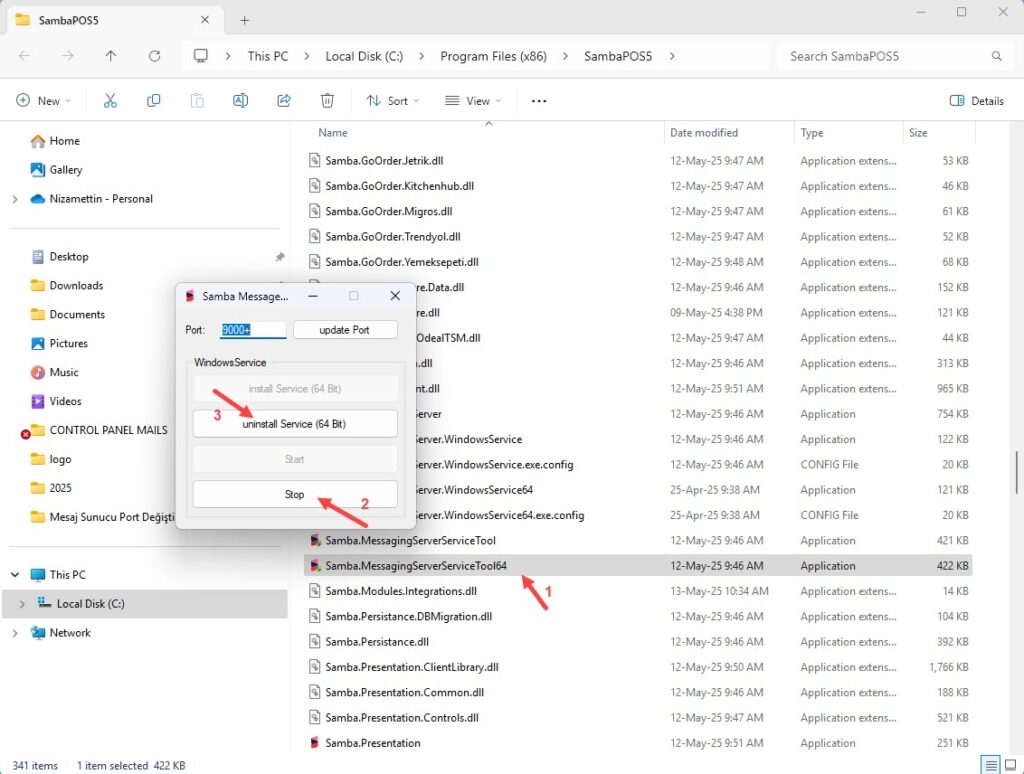Open CONTROL PANEL MAILS folder

coord(99,430)
